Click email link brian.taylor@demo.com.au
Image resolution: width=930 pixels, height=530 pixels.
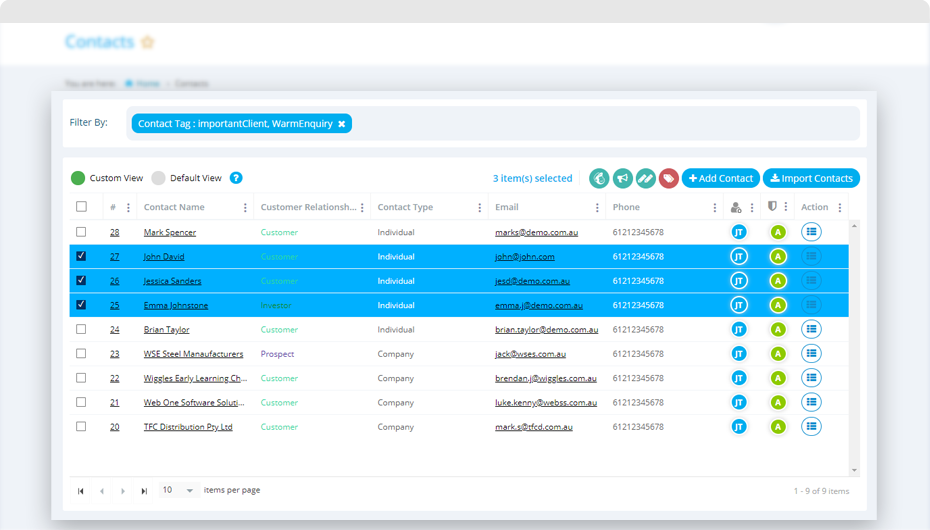point(546,330)
